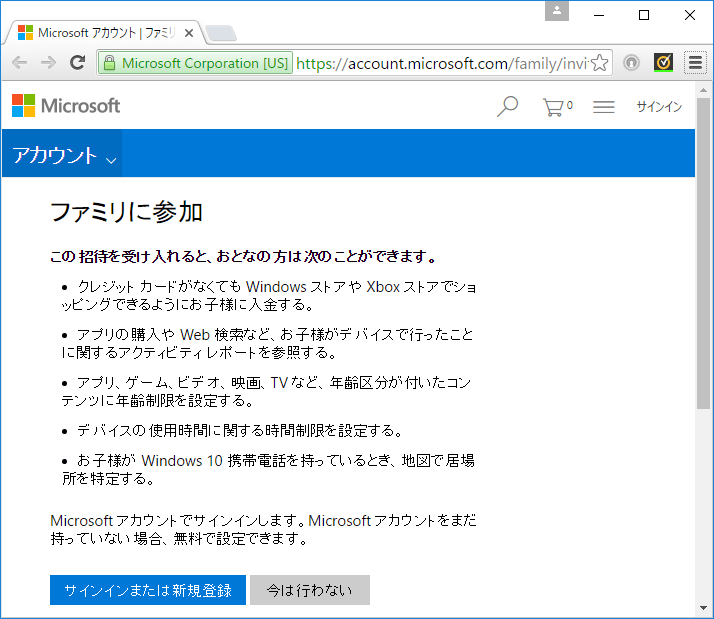
Task: Select the Microsoft アカウント browser tab
Action: (x=106, y=33)
